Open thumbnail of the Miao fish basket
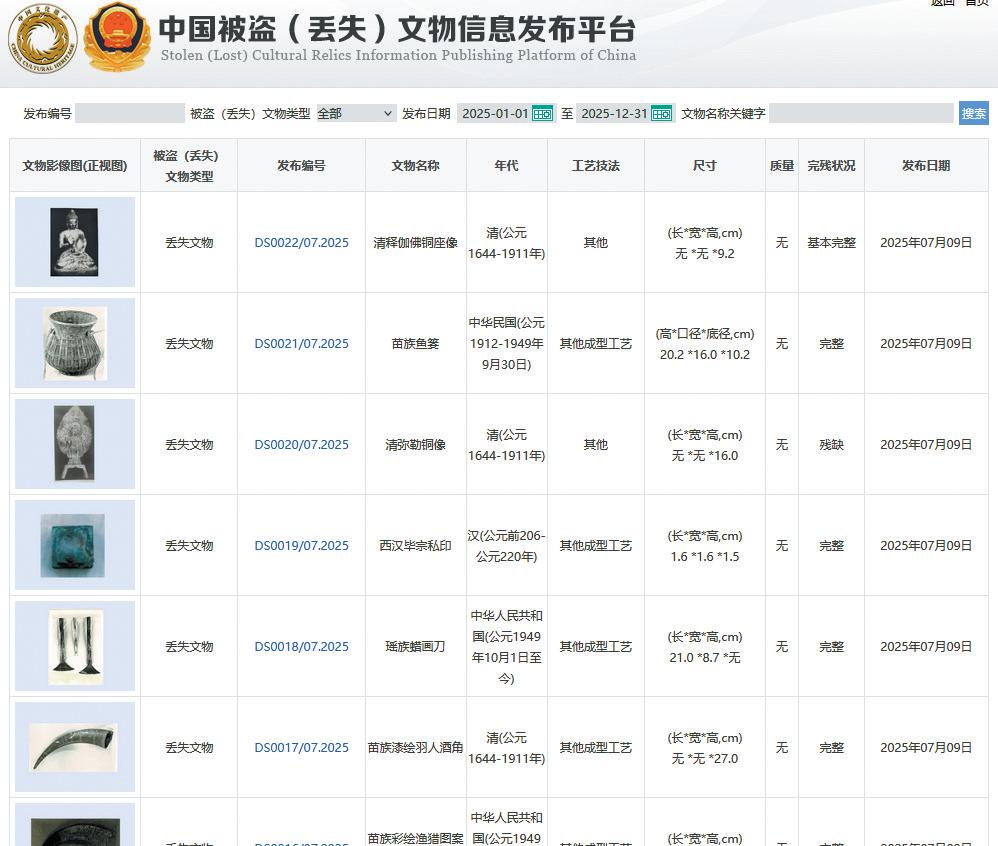Screen dimensions: 998x846 pos(74,343)
